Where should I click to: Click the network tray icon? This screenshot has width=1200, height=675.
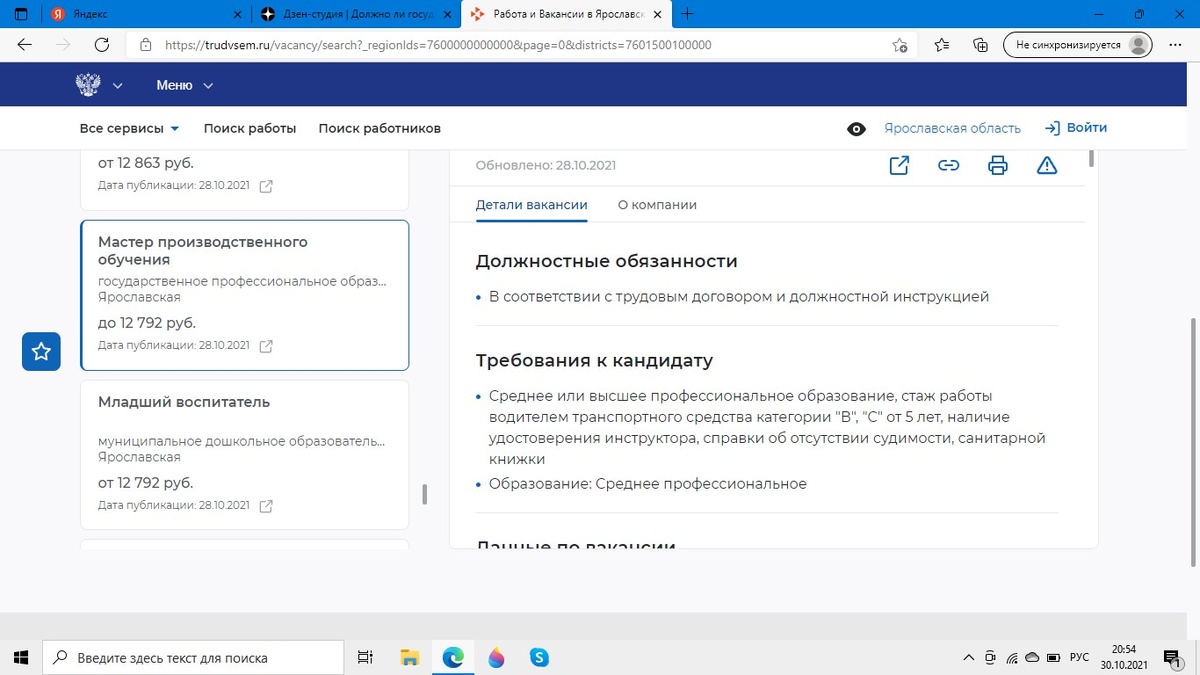click(1011, 657)
